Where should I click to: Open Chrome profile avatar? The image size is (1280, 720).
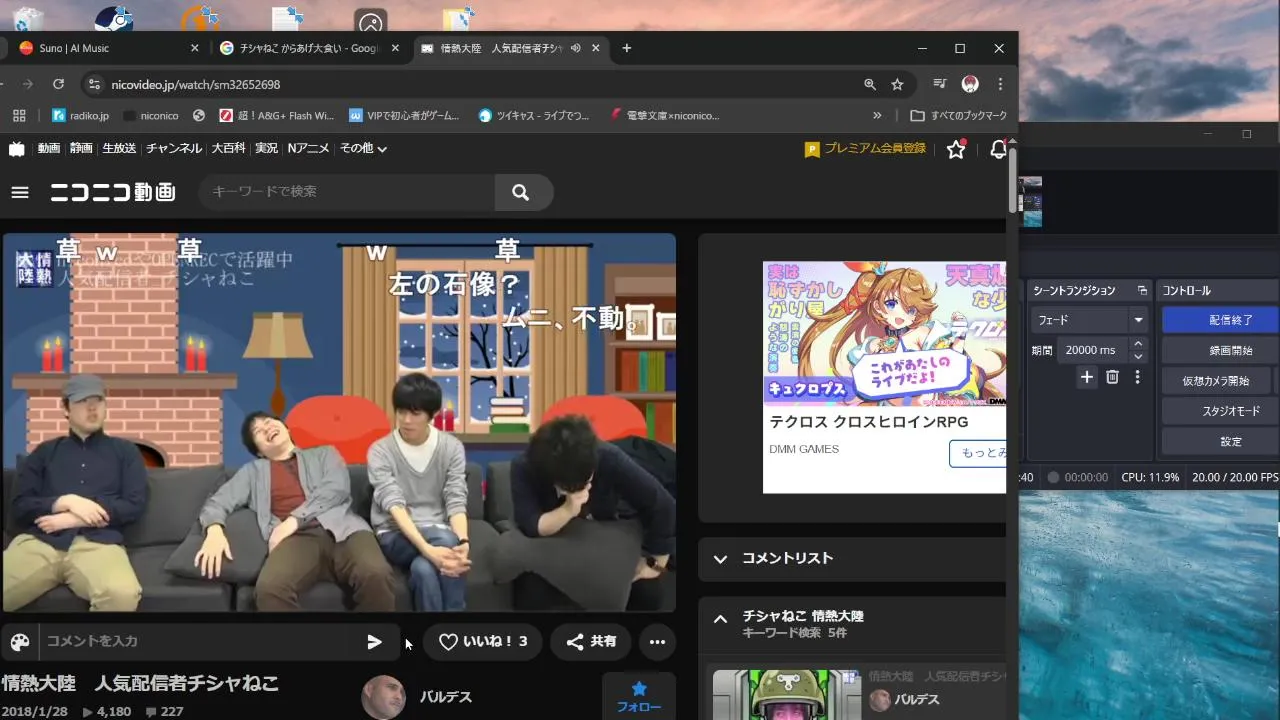point(969,85)
